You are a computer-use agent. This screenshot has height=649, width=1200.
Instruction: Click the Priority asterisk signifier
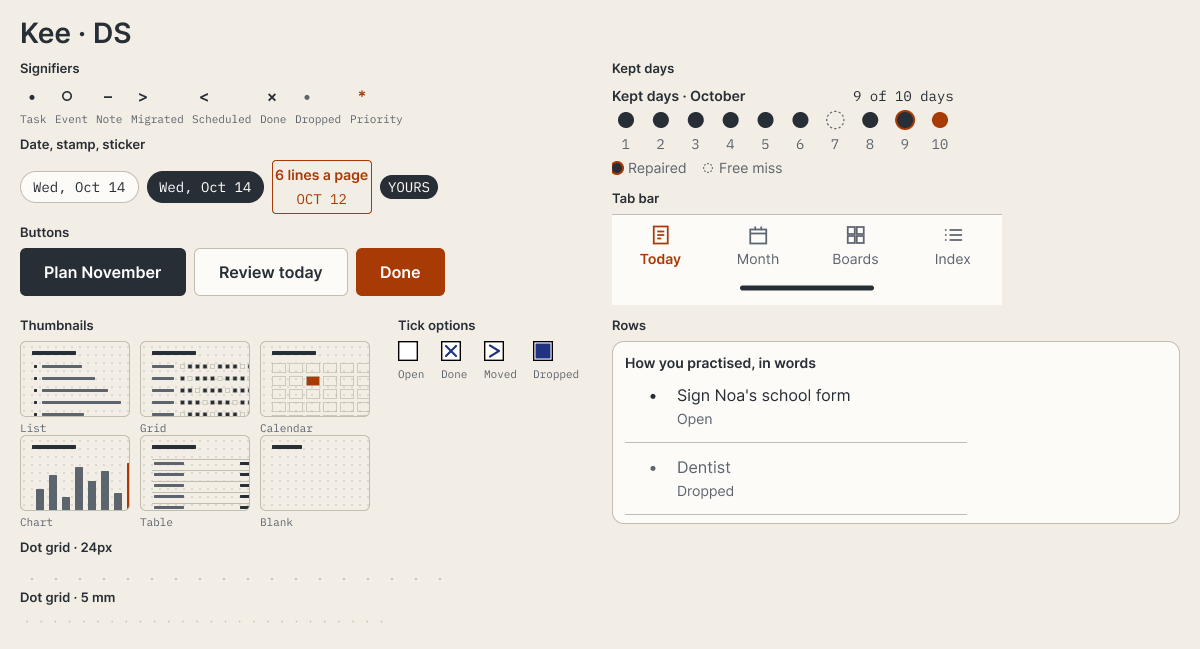pyautogui.click(x=362, y=96)
